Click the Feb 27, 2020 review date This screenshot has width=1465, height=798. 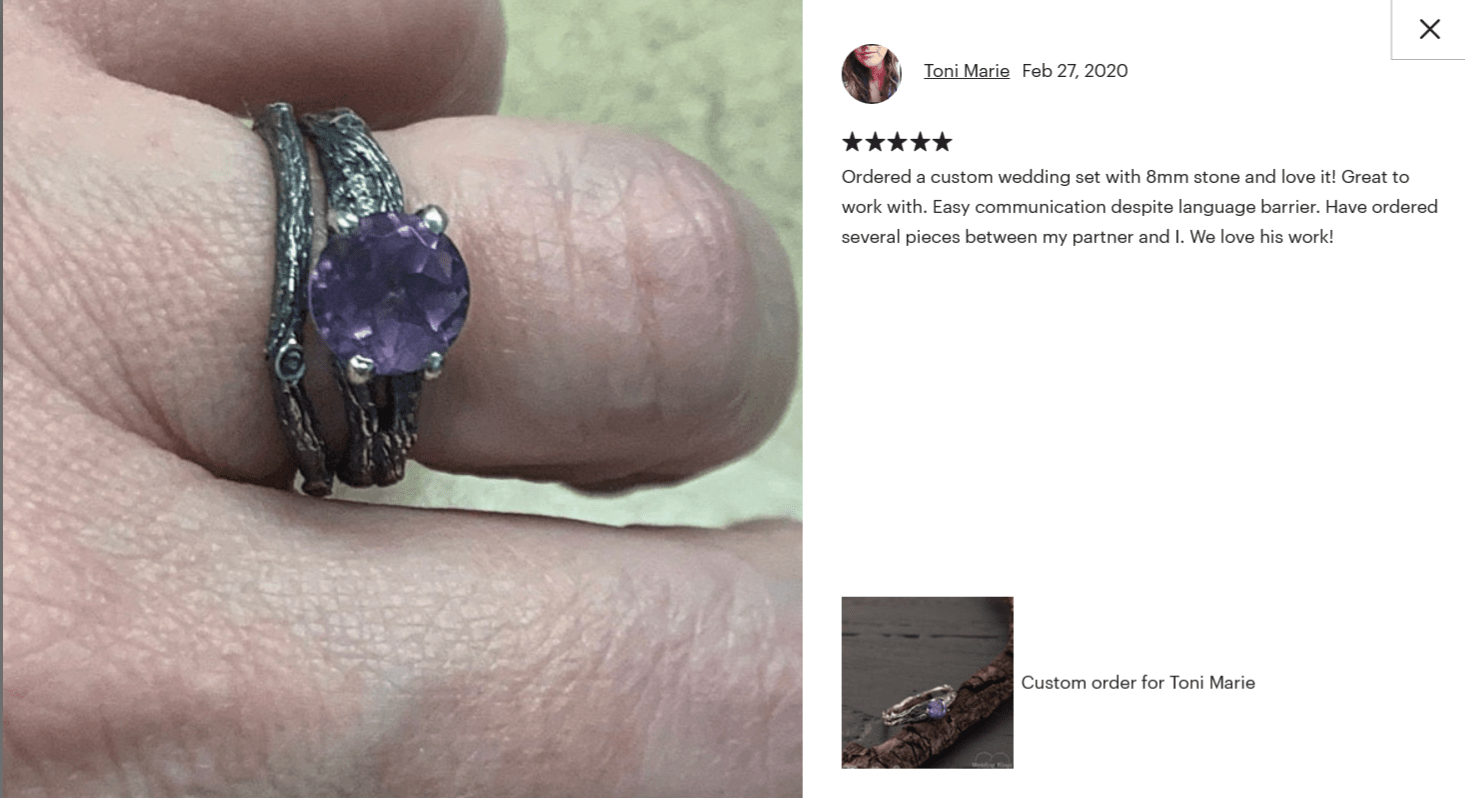tap(1075, 71)
